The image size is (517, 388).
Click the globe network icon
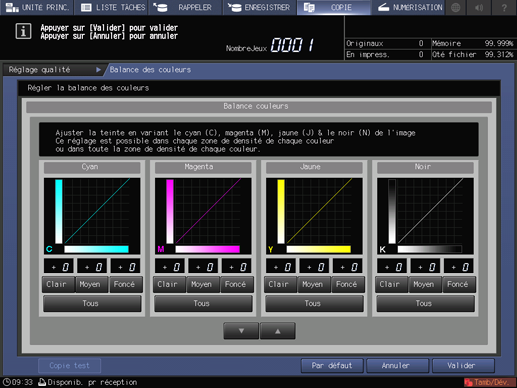point(456,7)
